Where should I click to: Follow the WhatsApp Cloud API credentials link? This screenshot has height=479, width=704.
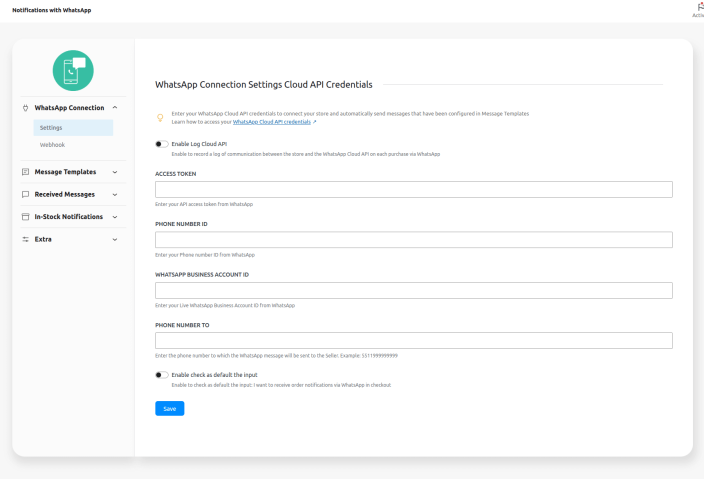(274, 121)
